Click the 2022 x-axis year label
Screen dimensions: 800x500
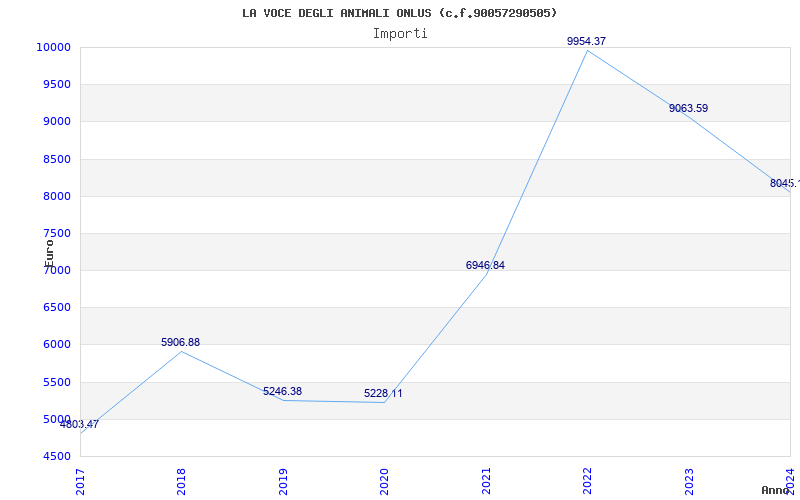[587, 482]
